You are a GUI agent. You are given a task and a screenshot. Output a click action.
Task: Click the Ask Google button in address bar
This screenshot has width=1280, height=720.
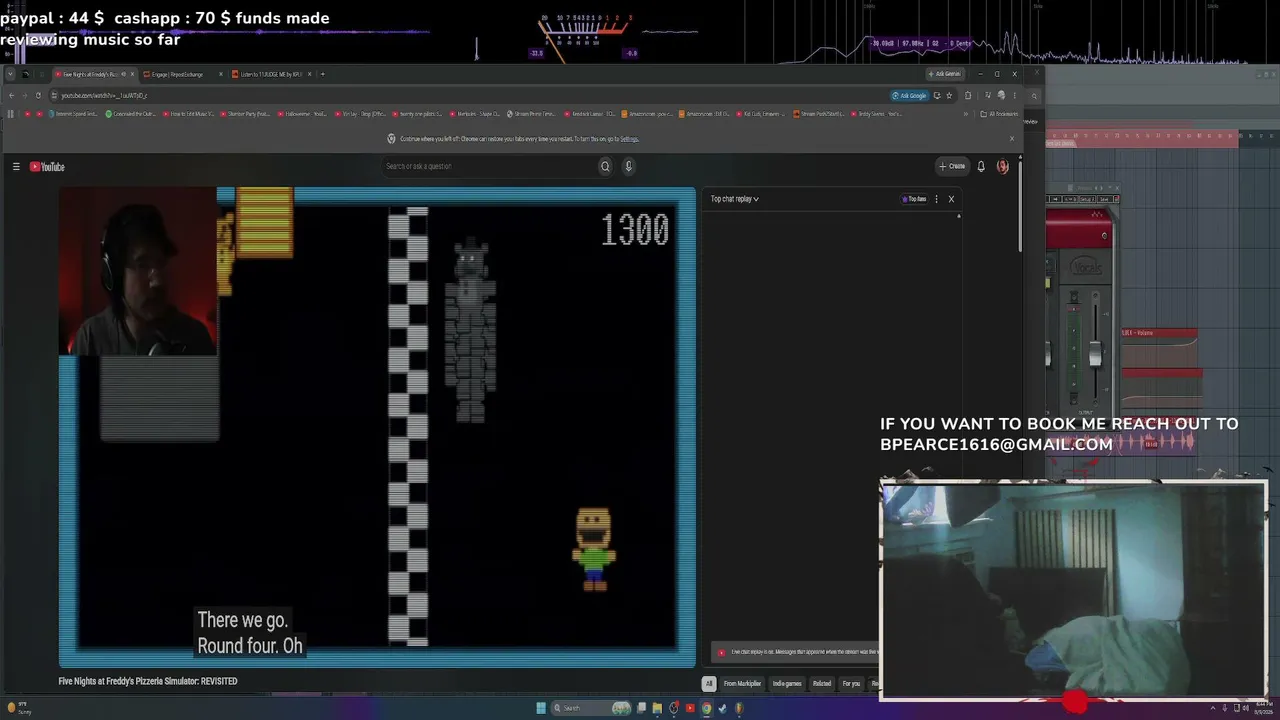click(x=909, y=96)
